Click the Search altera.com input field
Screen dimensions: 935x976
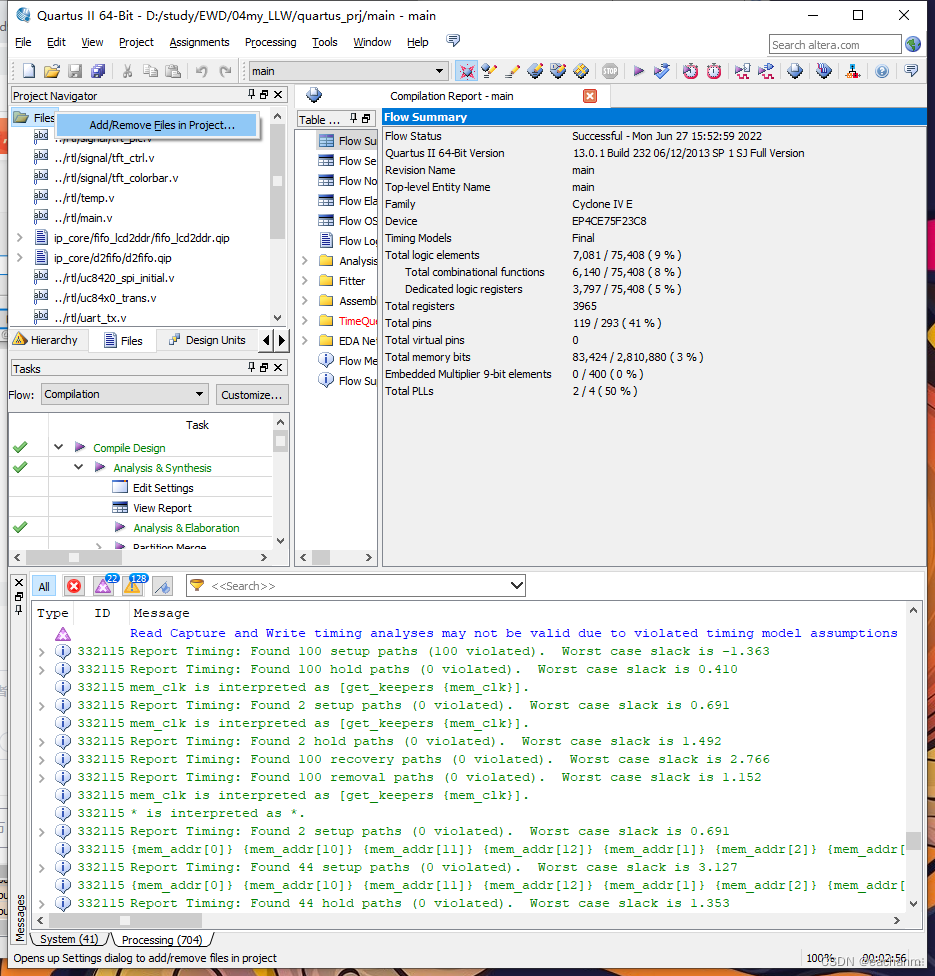[x=834, y=44]
